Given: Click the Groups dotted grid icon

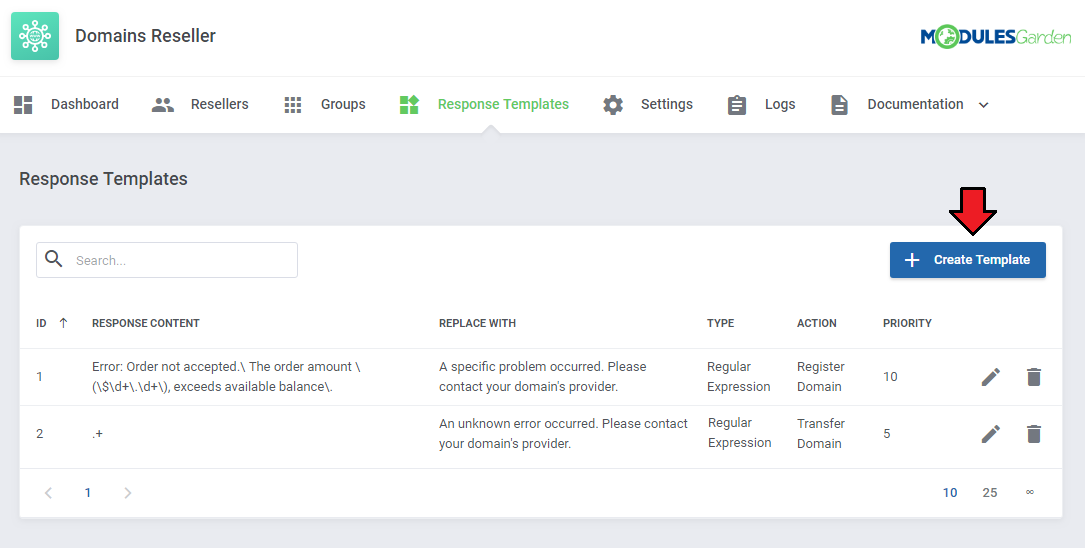Looking at the screenshot, I should click(x=293, y=104).
